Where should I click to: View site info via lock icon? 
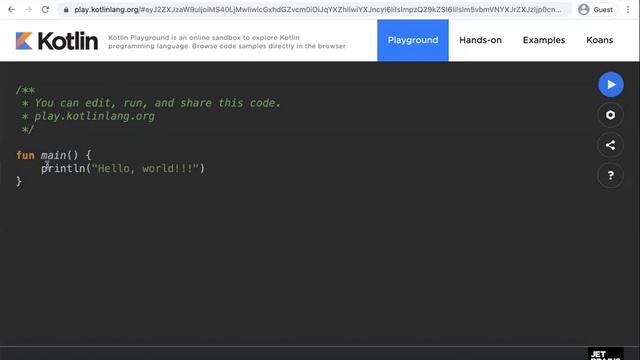[66, 9]
